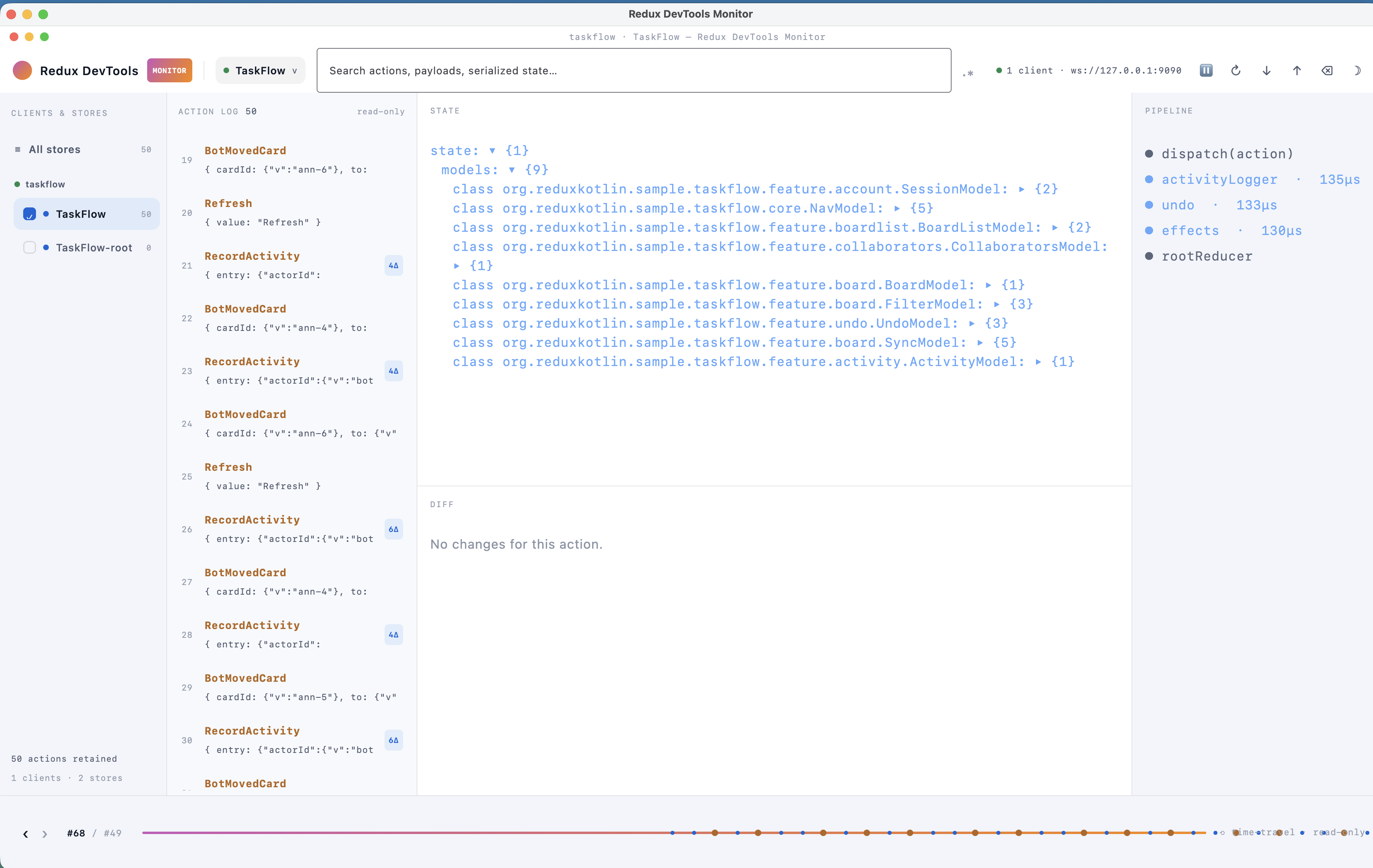Step forward with the timeline right chevron
This screenshot has width=1373, height=868.
(x=44, y=834)
